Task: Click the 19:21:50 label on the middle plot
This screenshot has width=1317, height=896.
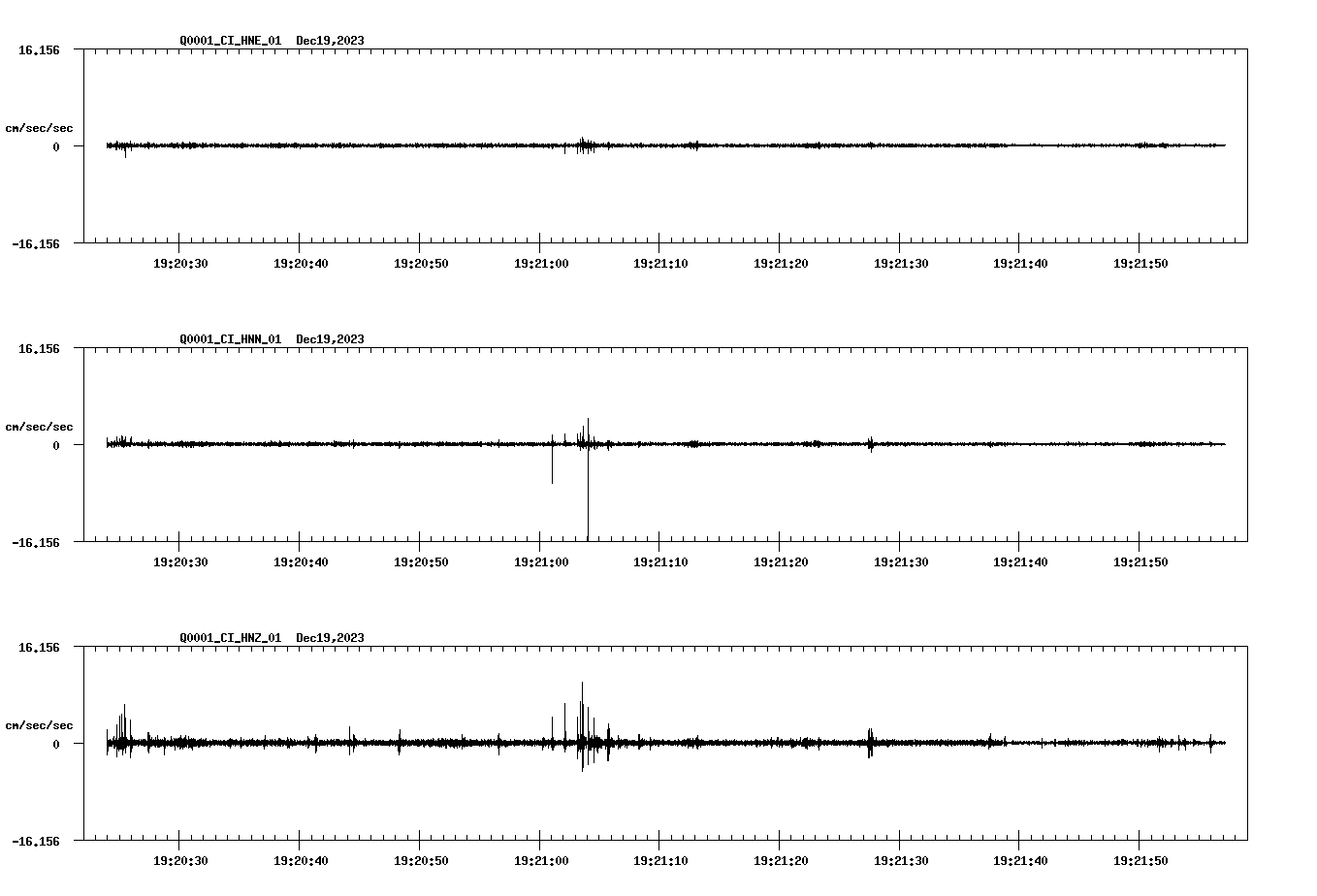Action: (1141, 560)
